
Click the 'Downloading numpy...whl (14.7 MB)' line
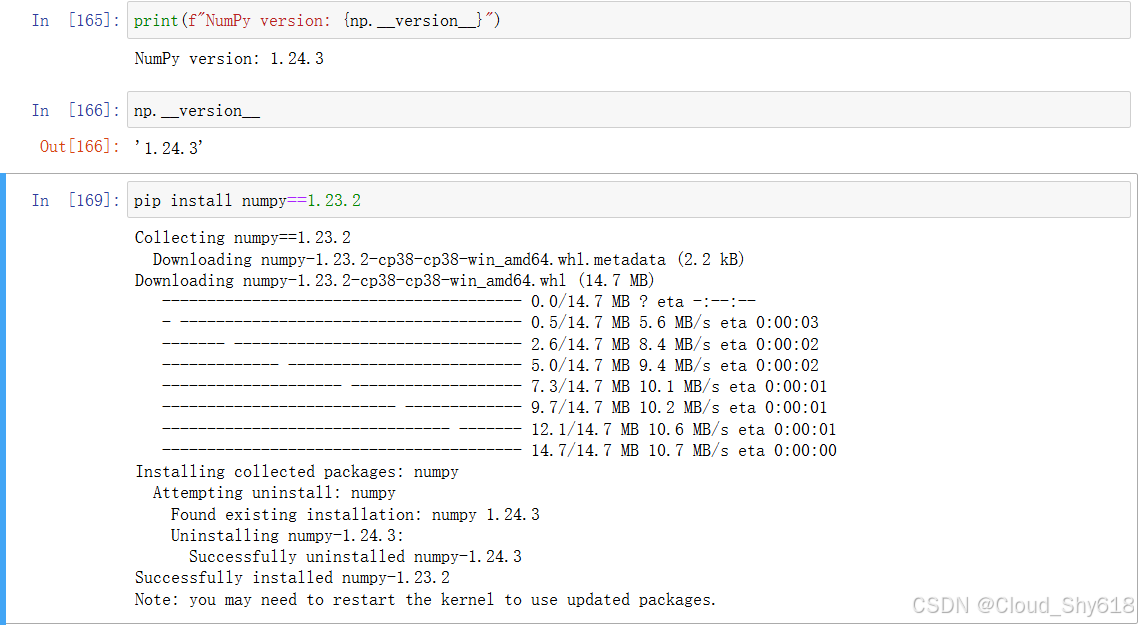coord(394,280)
